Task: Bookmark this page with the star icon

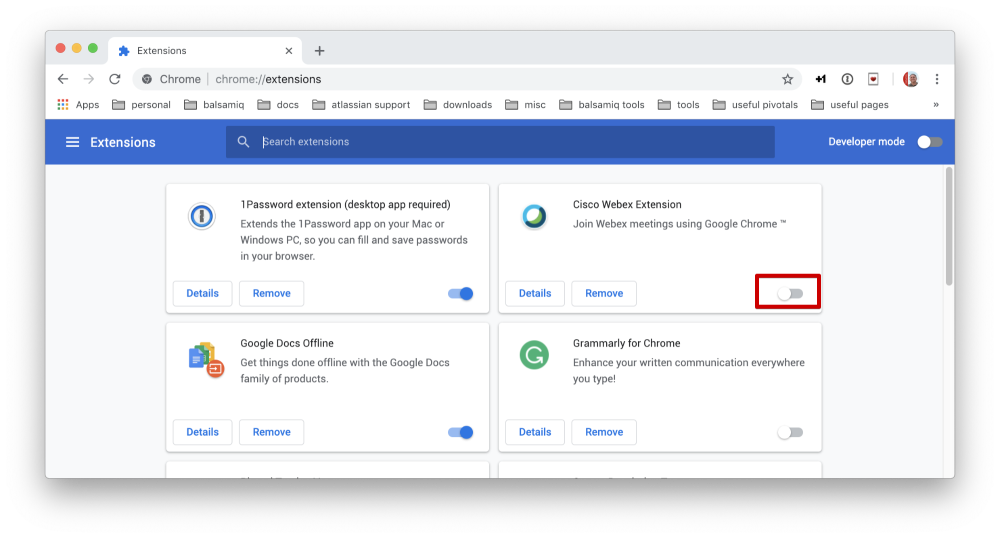Action: (x=787, y=79)
